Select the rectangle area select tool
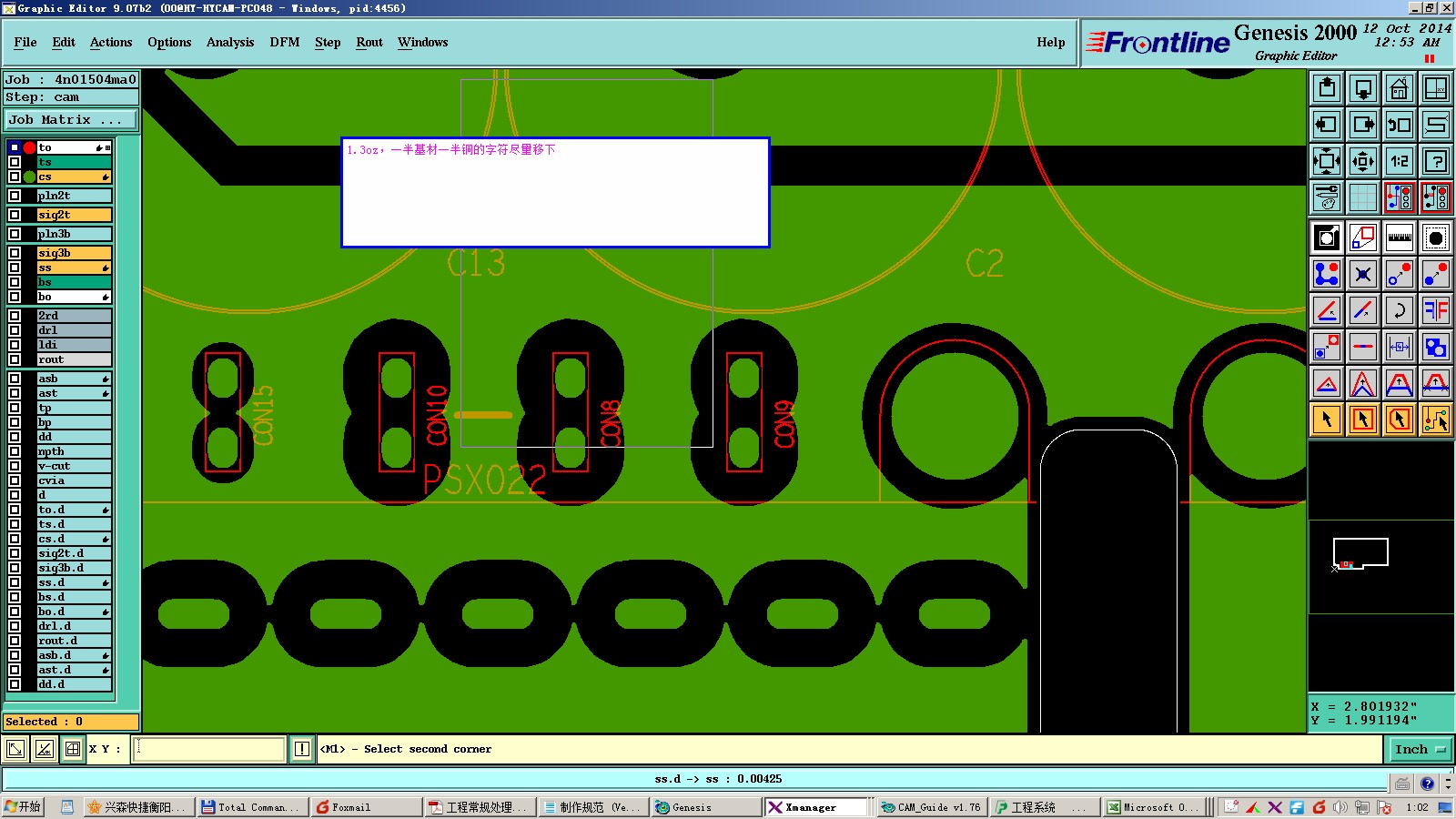The image size is (1456, 819). click(x=1363, y=420)
